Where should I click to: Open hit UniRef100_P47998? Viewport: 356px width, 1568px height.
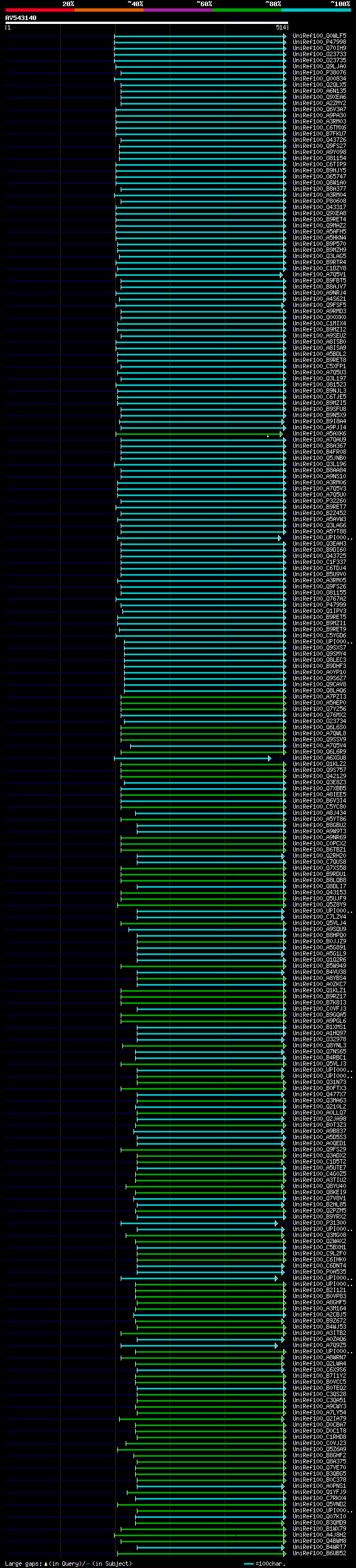319,42
